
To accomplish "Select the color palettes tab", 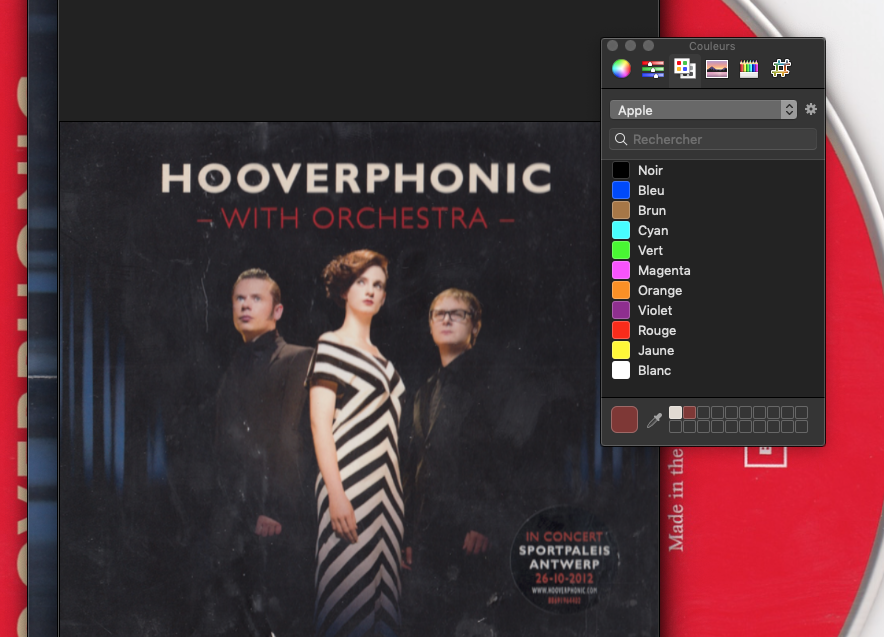I will [685, 69].
